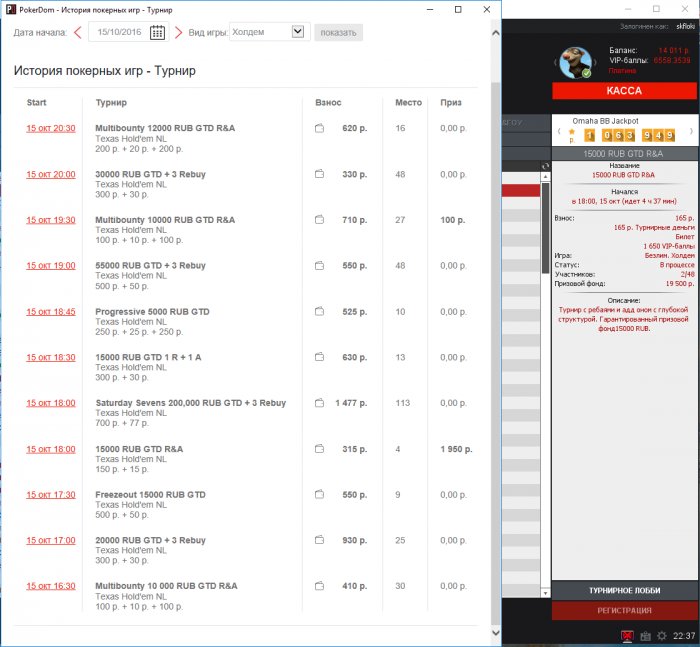This screenshot has width=700, height=647.
Task: Go to next date with right arrow
Action: (179, 32)
